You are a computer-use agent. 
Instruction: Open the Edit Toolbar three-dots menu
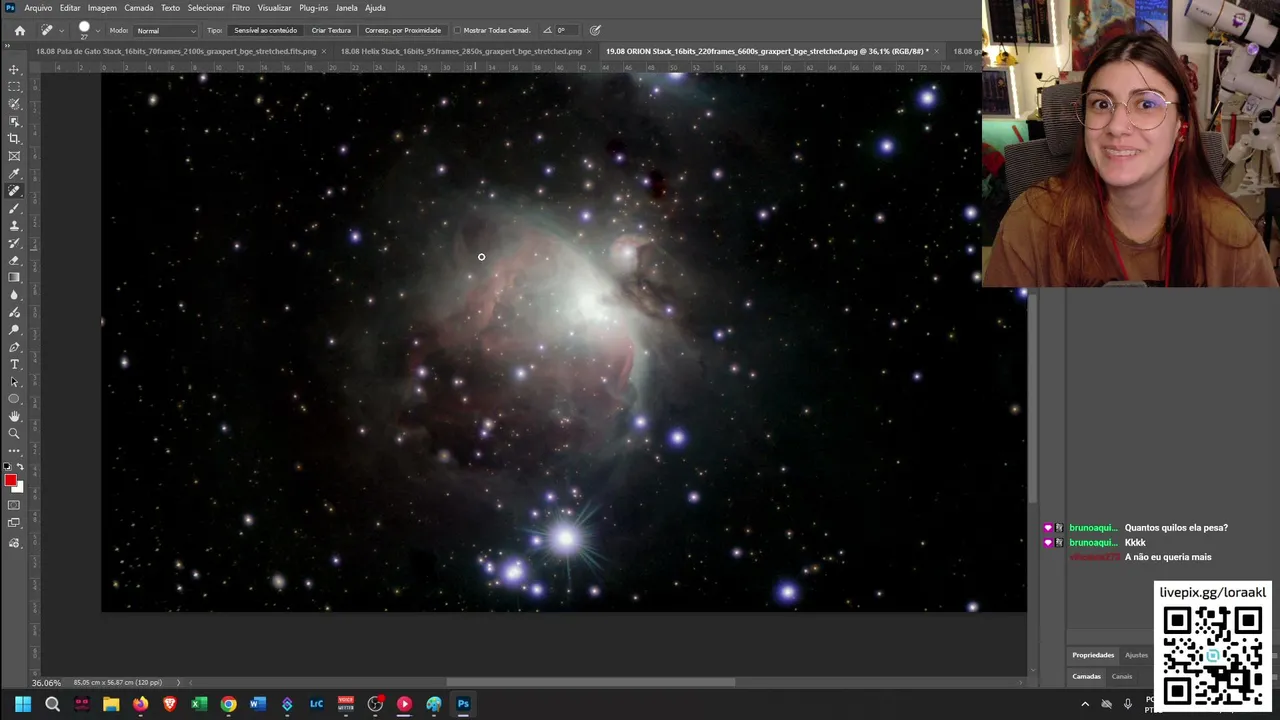(x=14, y=451)
